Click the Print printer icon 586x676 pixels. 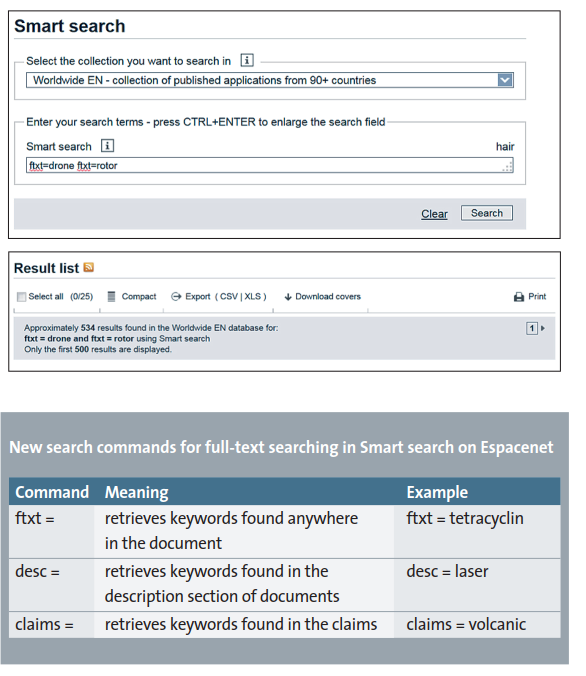tap(519, 297)
